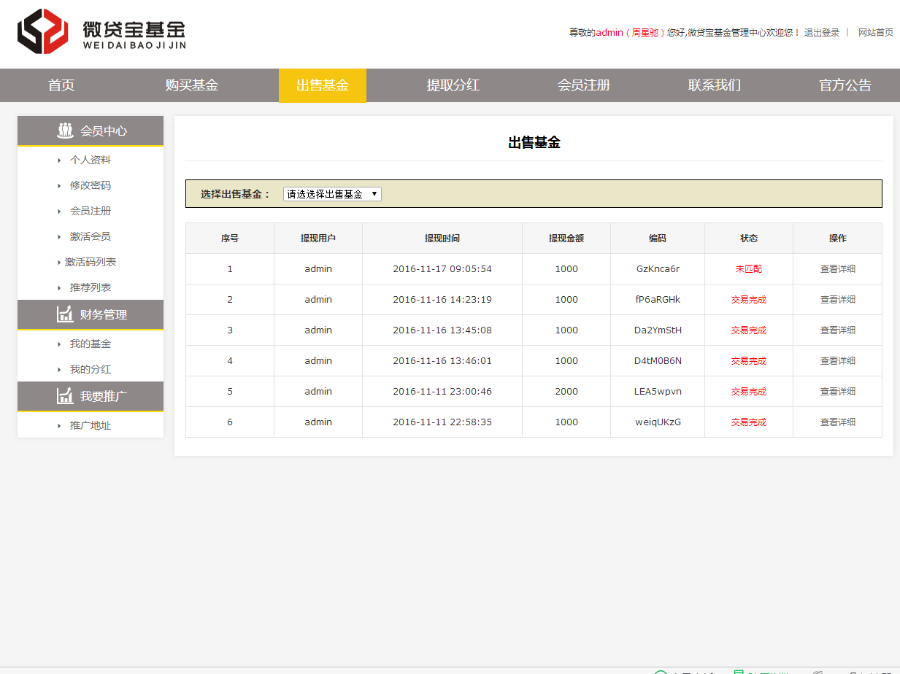
Task: Open the 提取分红 navigation tab
Action: point(453,86)
